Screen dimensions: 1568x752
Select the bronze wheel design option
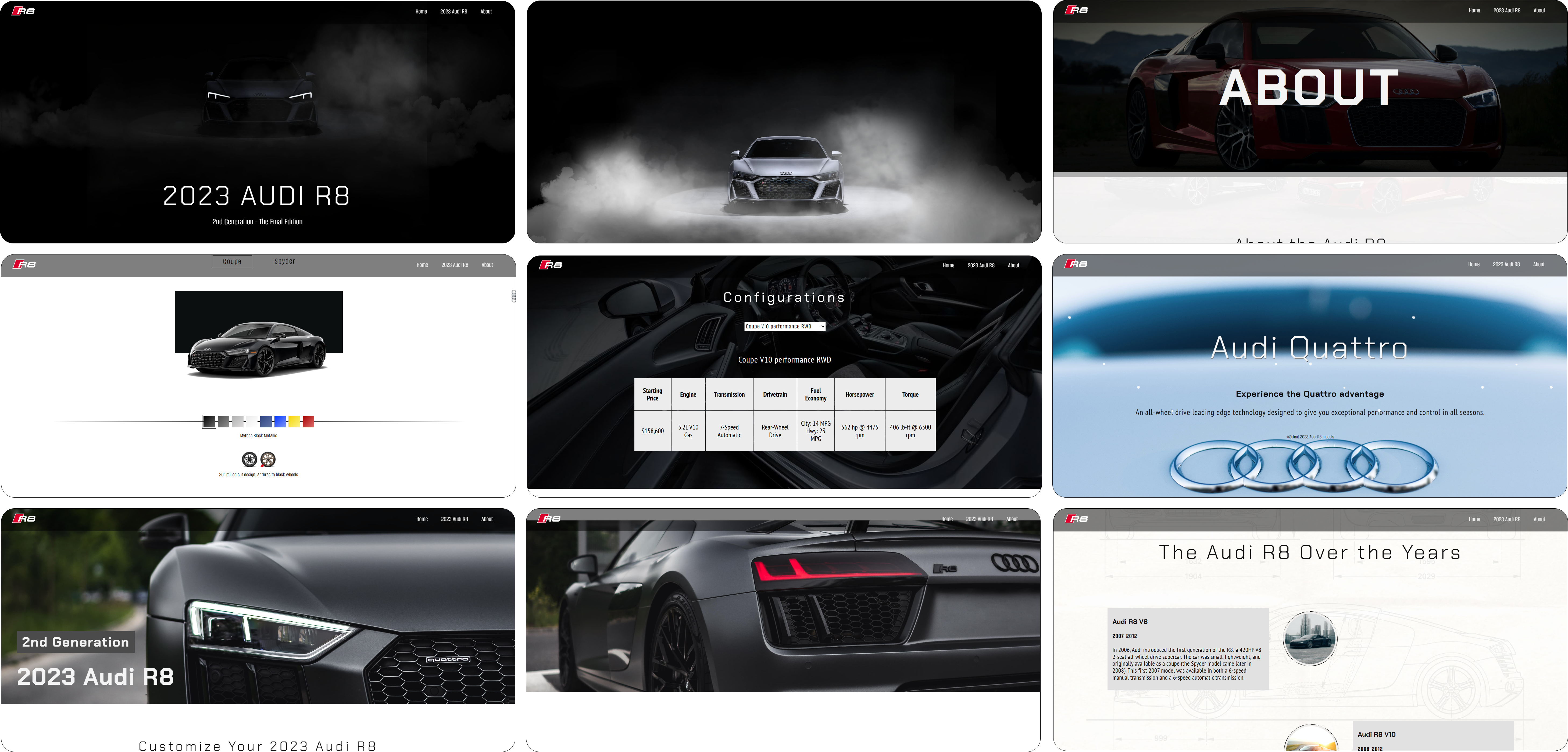(269, 459)
